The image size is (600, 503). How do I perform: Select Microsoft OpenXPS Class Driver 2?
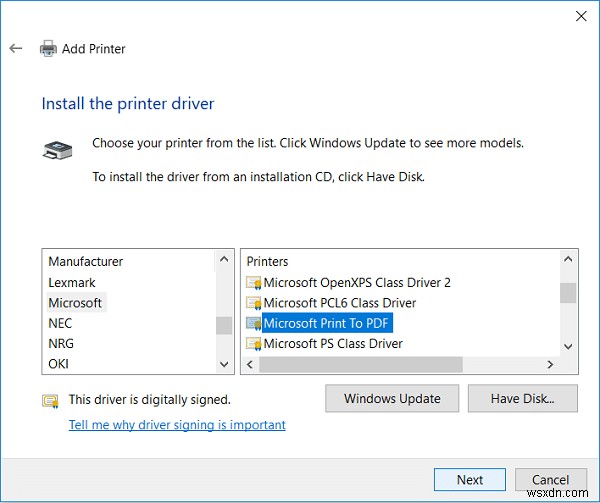click(x=357, y=283)
